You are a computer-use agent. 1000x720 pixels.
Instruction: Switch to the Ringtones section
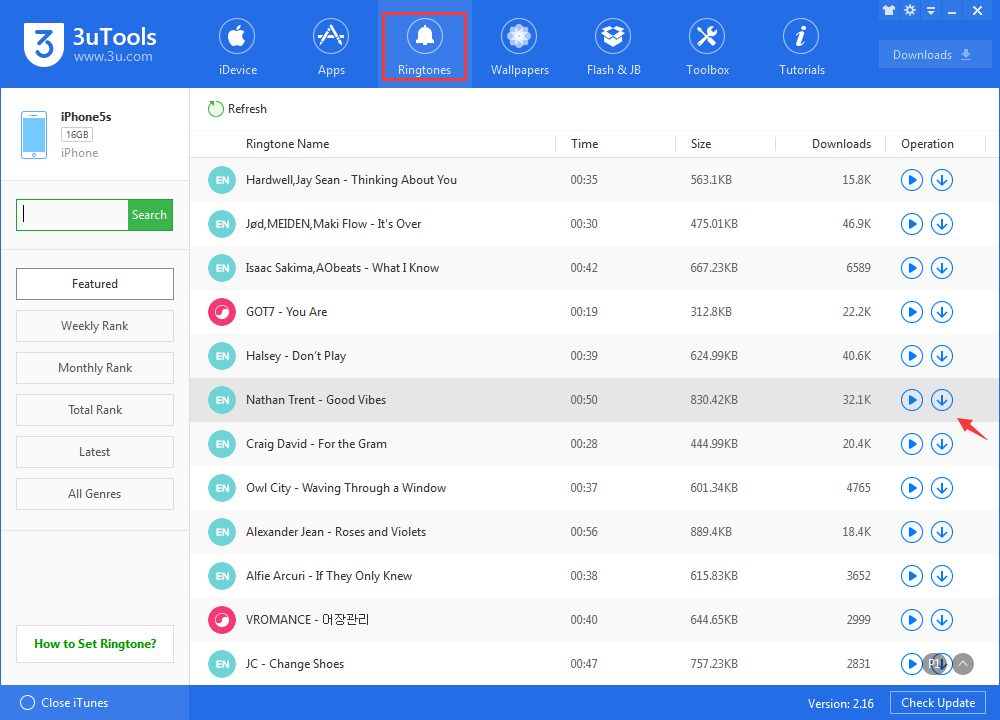(424, 47)
